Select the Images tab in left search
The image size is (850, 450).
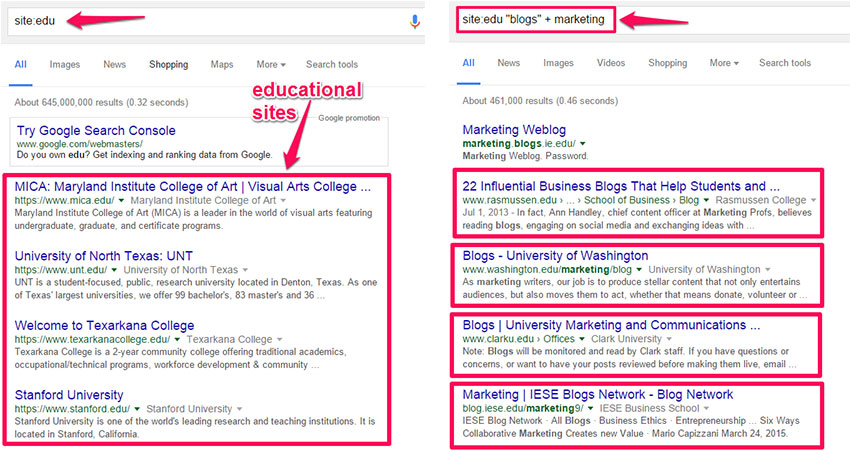click(x=65, y=65)
